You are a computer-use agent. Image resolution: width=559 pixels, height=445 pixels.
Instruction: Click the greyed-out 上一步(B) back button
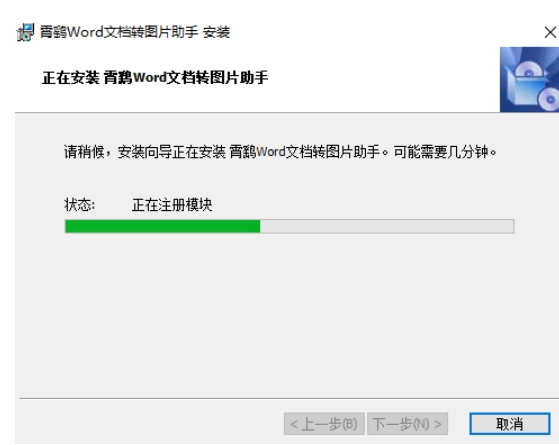point(324,424)
